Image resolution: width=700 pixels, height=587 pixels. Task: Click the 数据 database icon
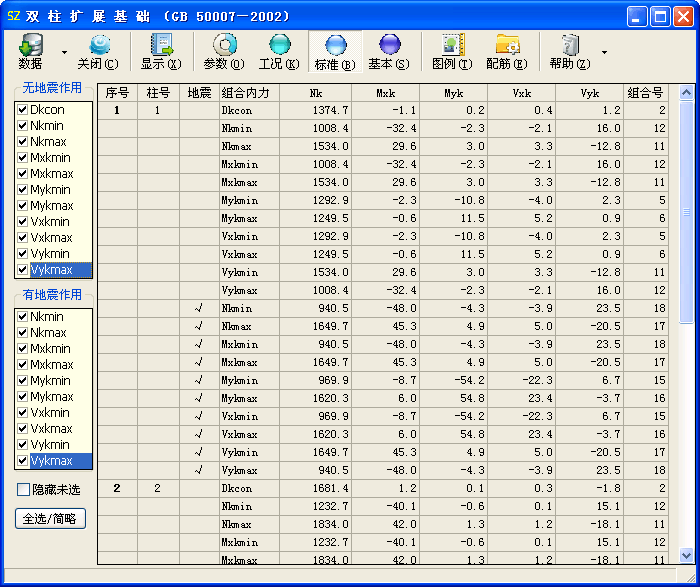[x=31, y=45]
